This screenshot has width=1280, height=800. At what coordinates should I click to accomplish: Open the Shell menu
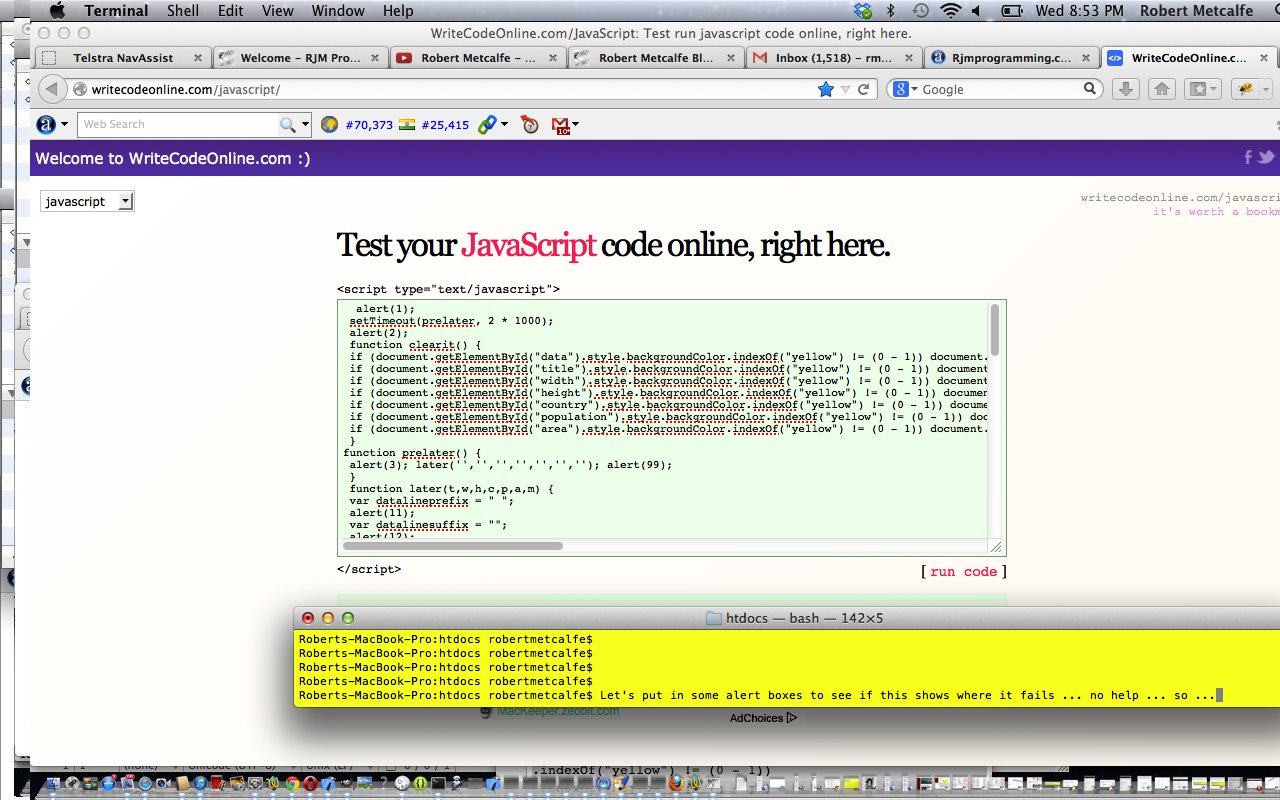coord(183,11)
